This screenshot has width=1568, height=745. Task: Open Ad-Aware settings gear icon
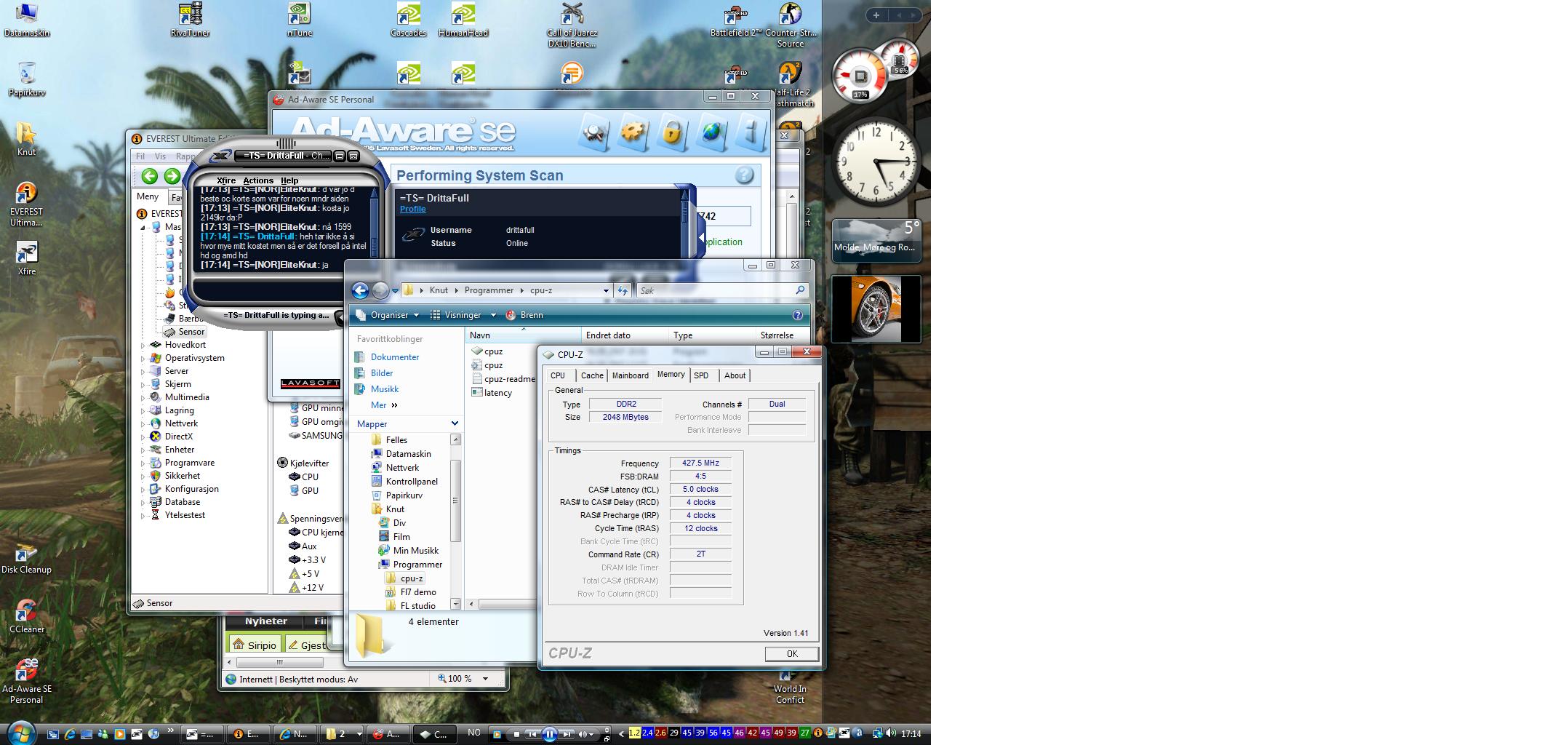tap(633, 133)
